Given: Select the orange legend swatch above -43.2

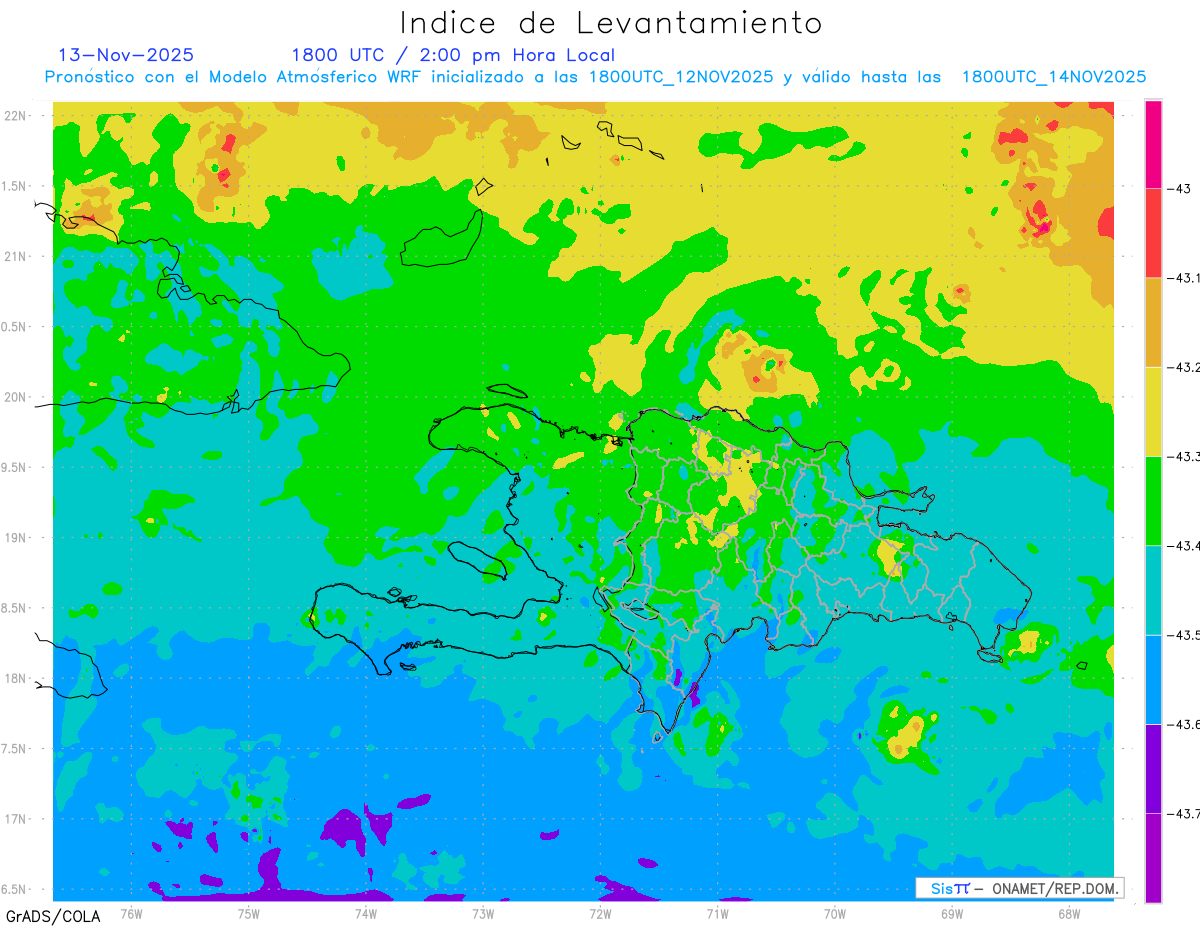Looking at the screenshot, I should pos(1153,322).
